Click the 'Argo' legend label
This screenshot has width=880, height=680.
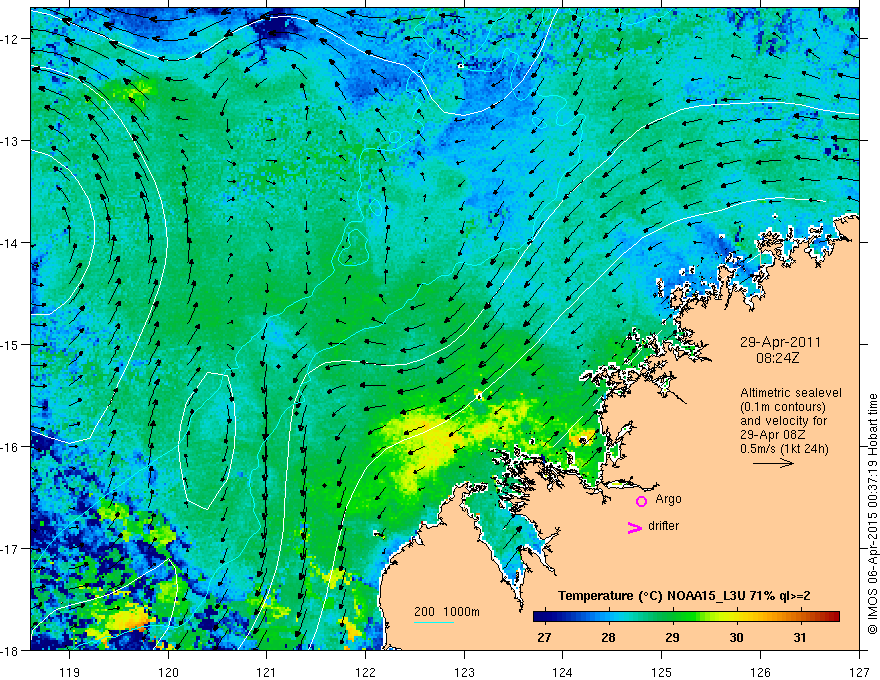coord(668,499)
